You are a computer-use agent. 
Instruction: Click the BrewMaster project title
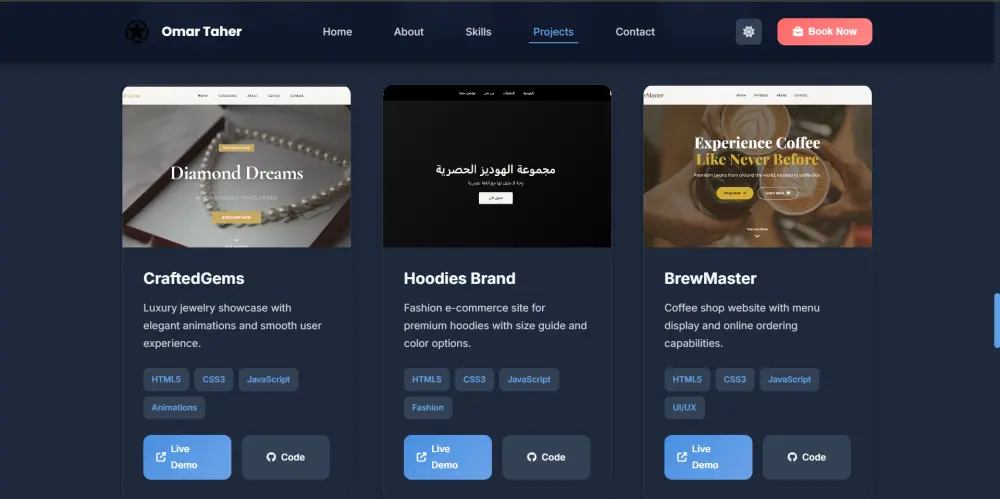[x=710, y=278]
